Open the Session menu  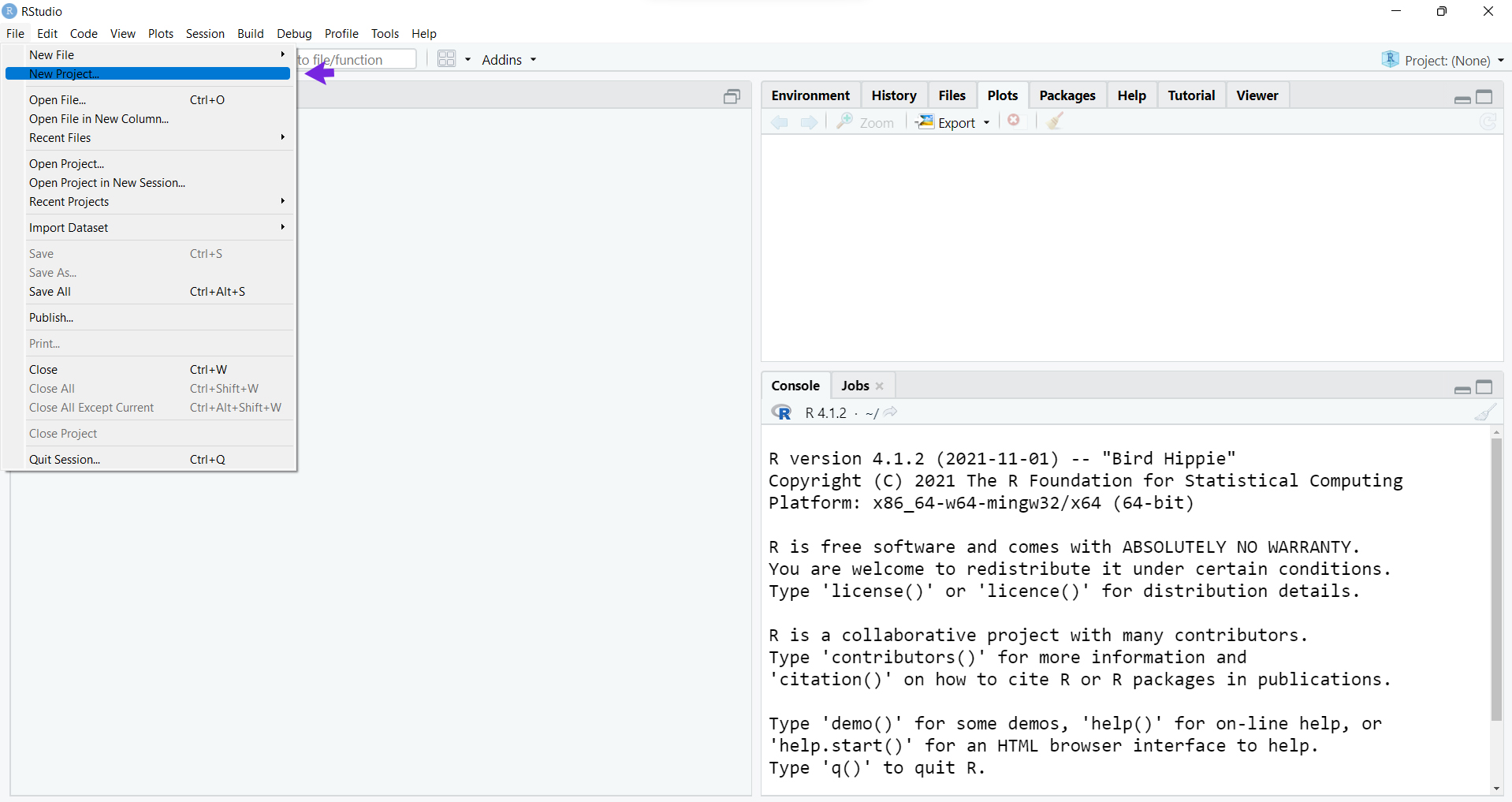tap(205, 33)
